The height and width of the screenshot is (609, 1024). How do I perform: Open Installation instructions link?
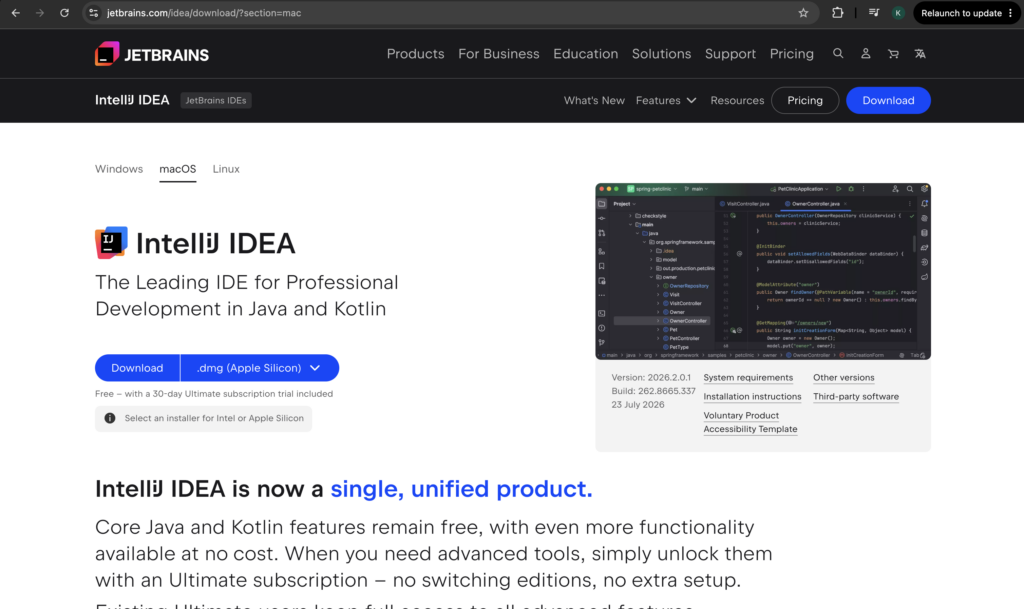coord(752,396)
